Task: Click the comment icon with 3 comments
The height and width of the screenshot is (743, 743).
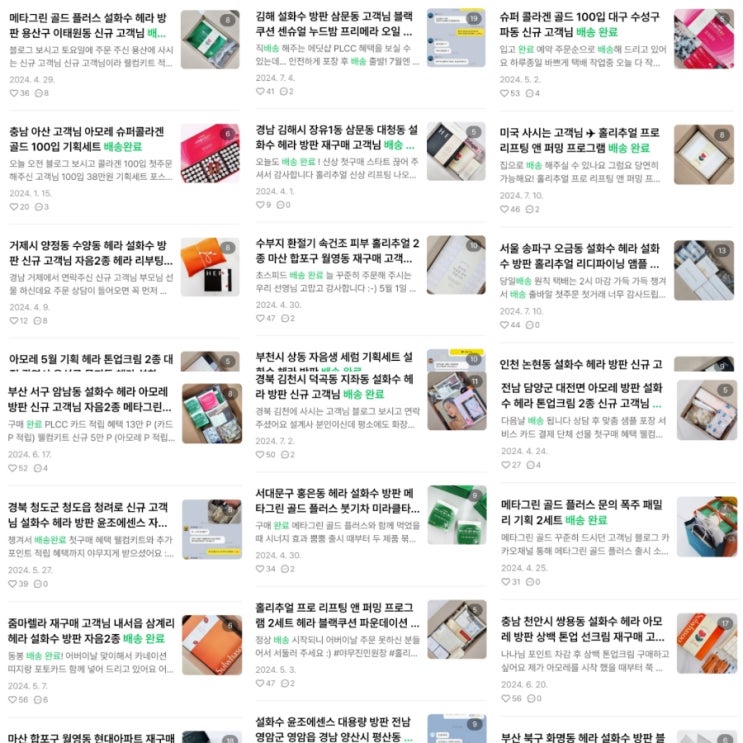Action: pos(39,207)
